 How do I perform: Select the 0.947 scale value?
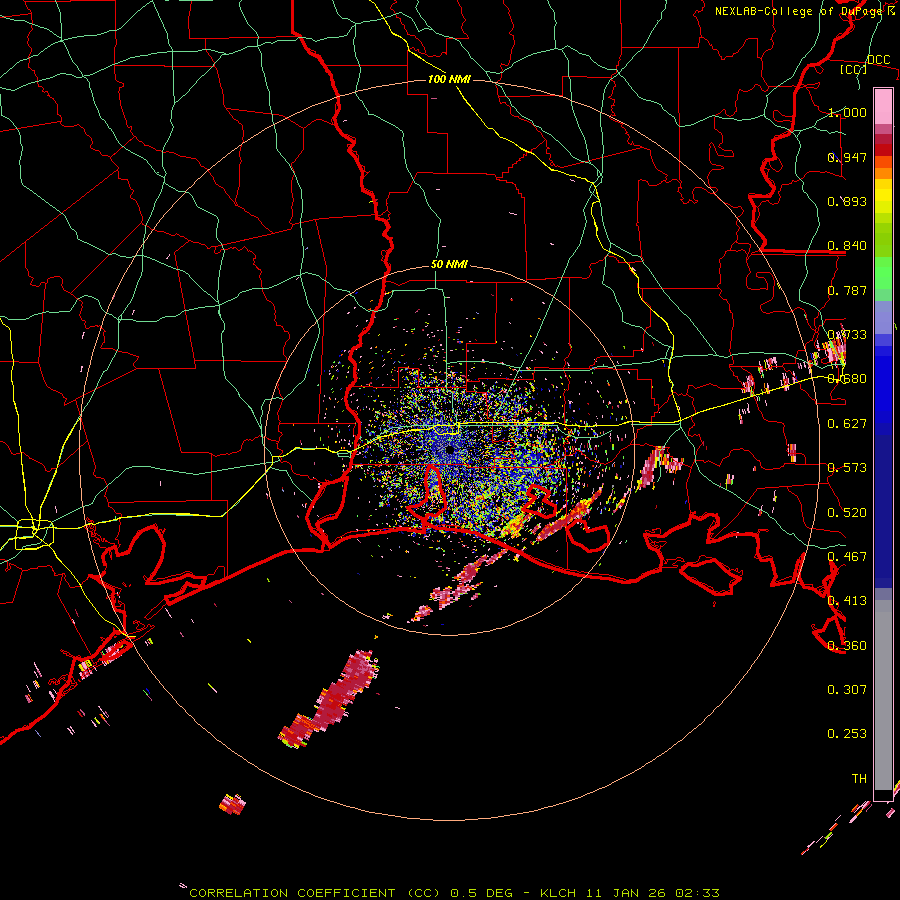click(847, 157)
